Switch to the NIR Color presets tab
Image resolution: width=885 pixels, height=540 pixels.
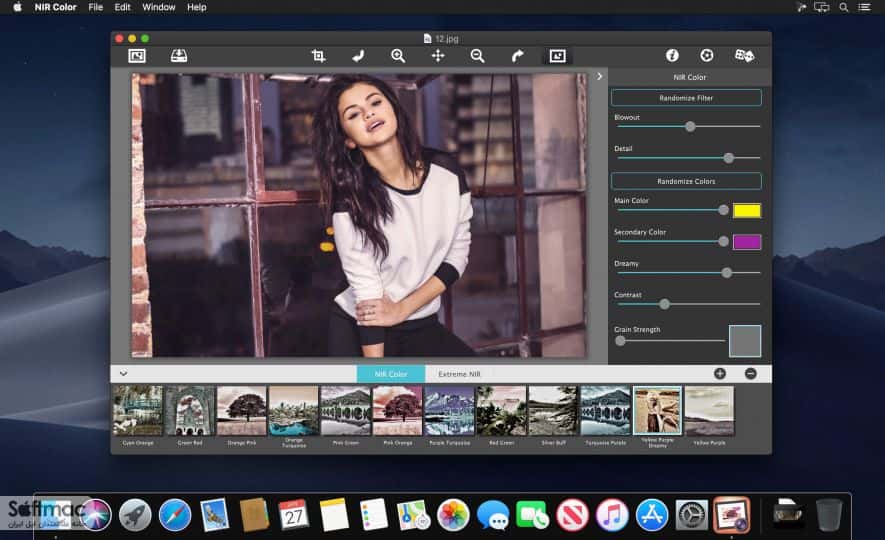391,374
